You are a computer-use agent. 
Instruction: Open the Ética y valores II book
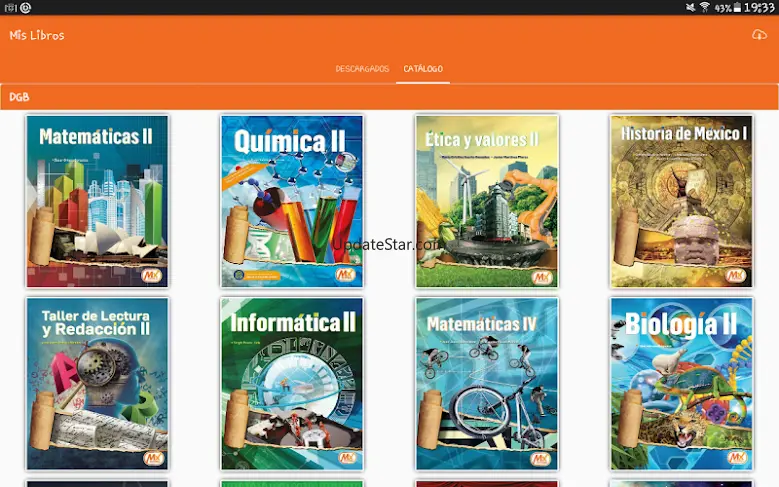(x=487, y=201)
